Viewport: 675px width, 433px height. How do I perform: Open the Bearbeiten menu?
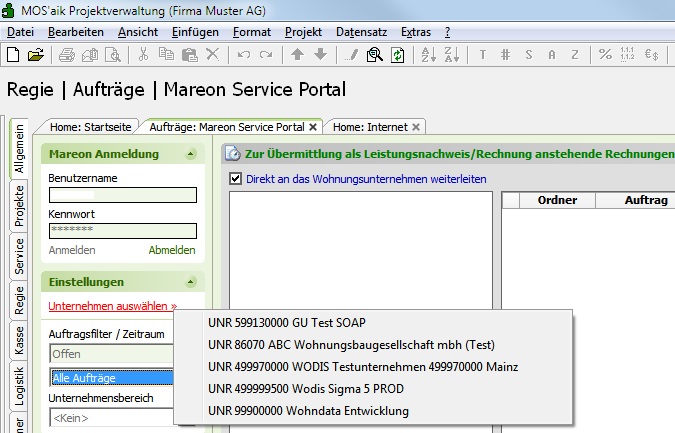coord(76,32)
